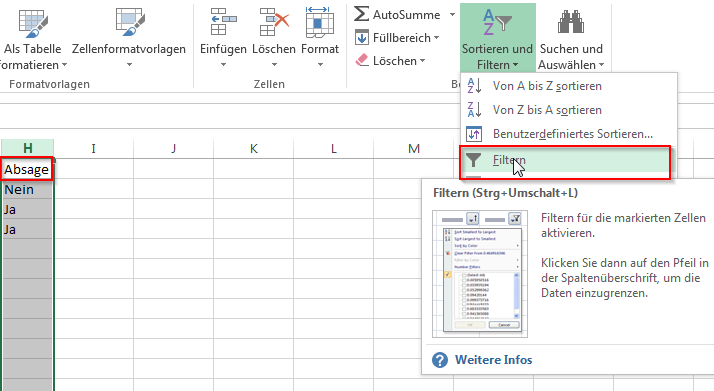Expand the Einfügen dropdown arrow
The width and height of the screenshot is (714, 391).
[223, 65]
